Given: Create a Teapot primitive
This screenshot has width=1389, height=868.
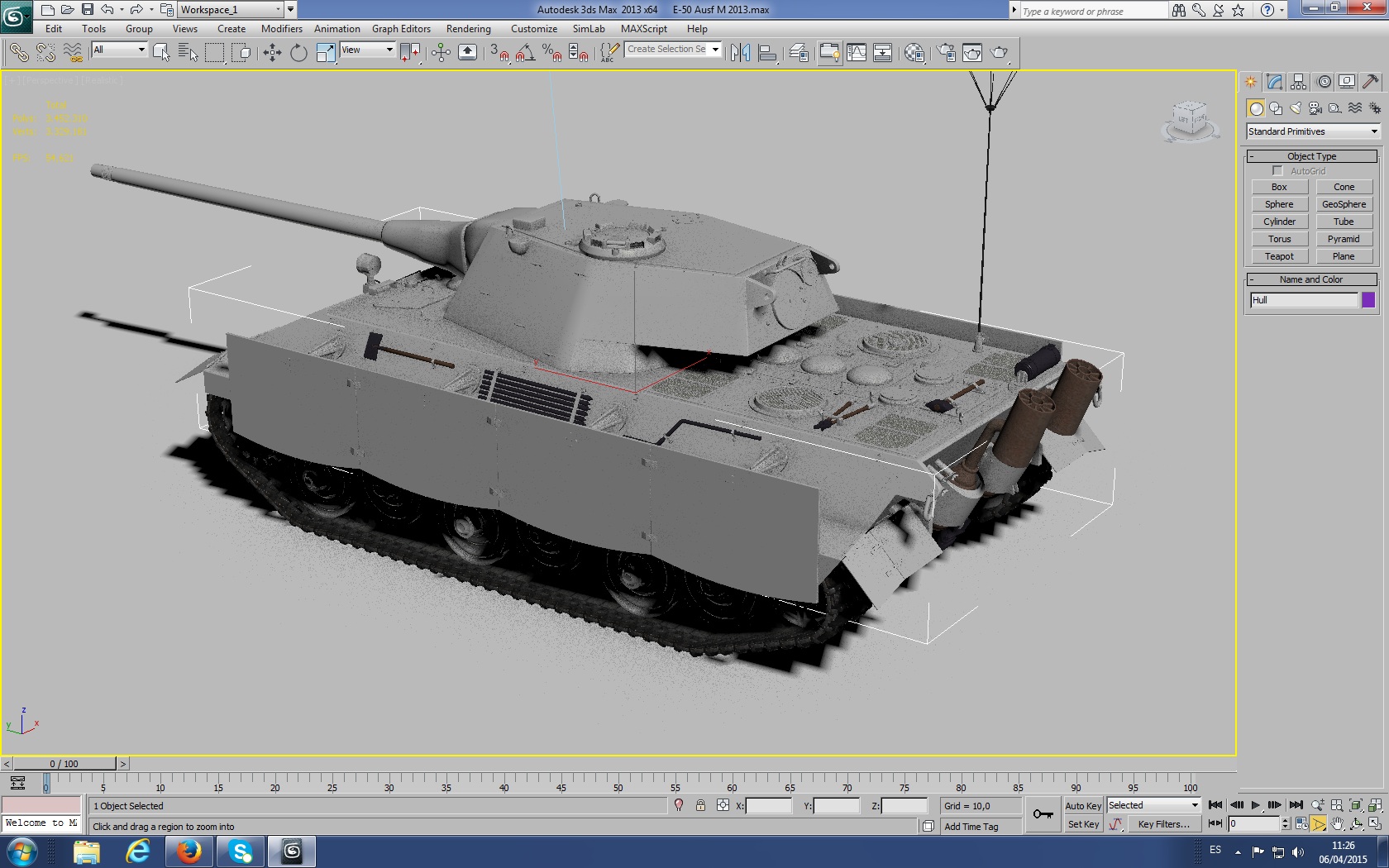Looking at the screenshot, I should 1279,256.
